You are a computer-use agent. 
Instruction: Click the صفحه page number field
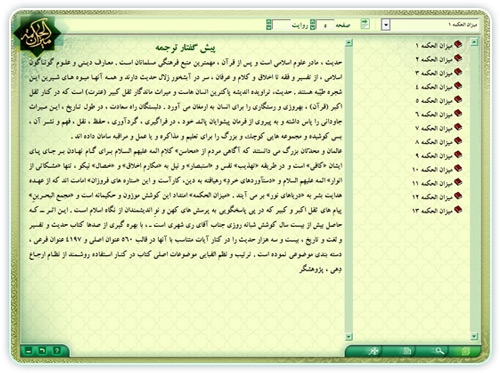coord(325,25)
